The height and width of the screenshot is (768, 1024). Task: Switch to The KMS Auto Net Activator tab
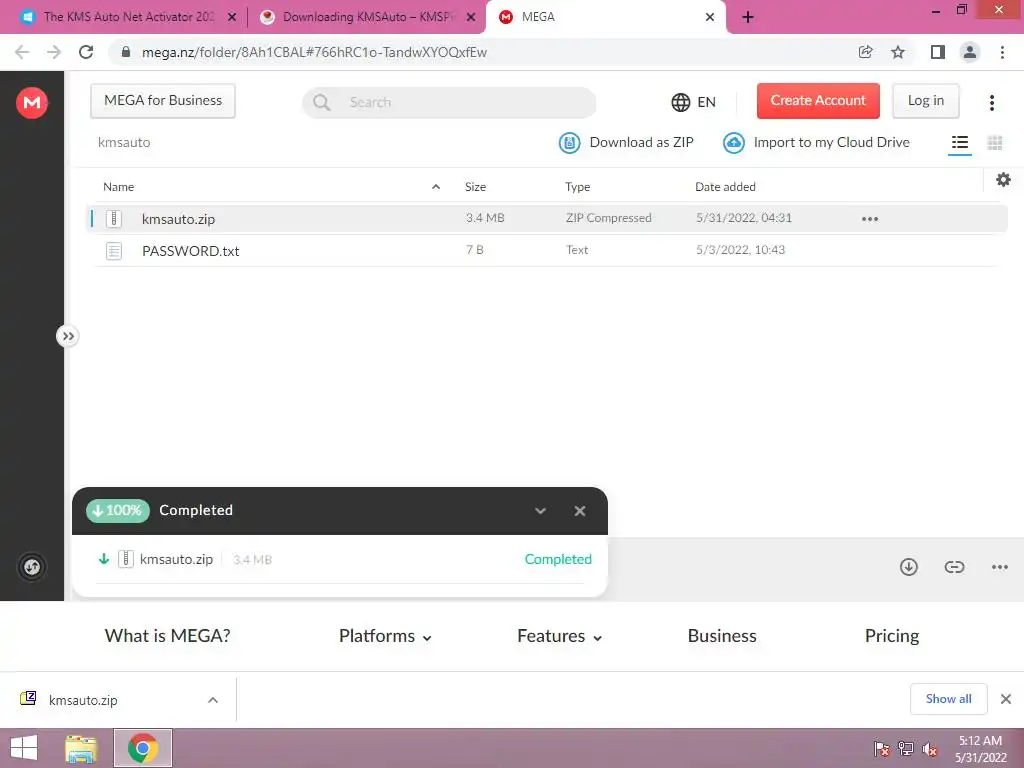click(x=129, y=17)
